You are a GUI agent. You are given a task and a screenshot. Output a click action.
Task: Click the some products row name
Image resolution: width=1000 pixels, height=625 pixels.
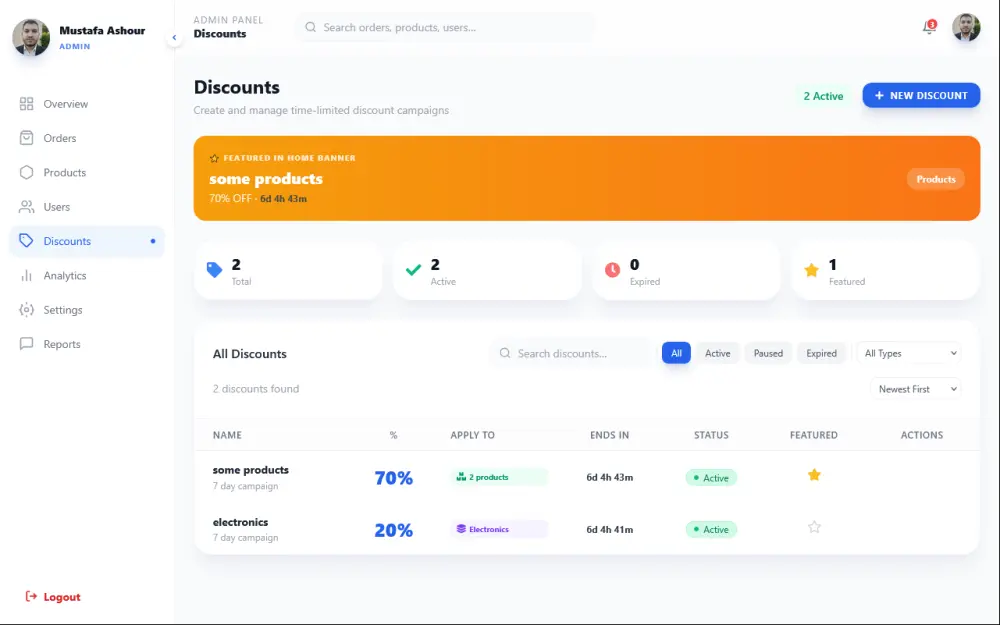tap(251, 470)
